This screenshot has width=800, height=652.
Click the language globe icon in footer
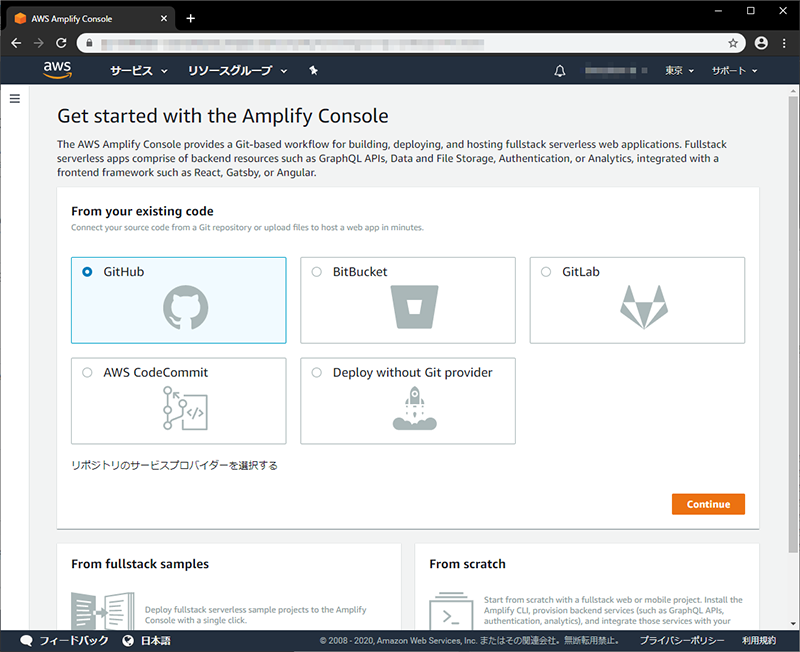(x=128, y=641)
